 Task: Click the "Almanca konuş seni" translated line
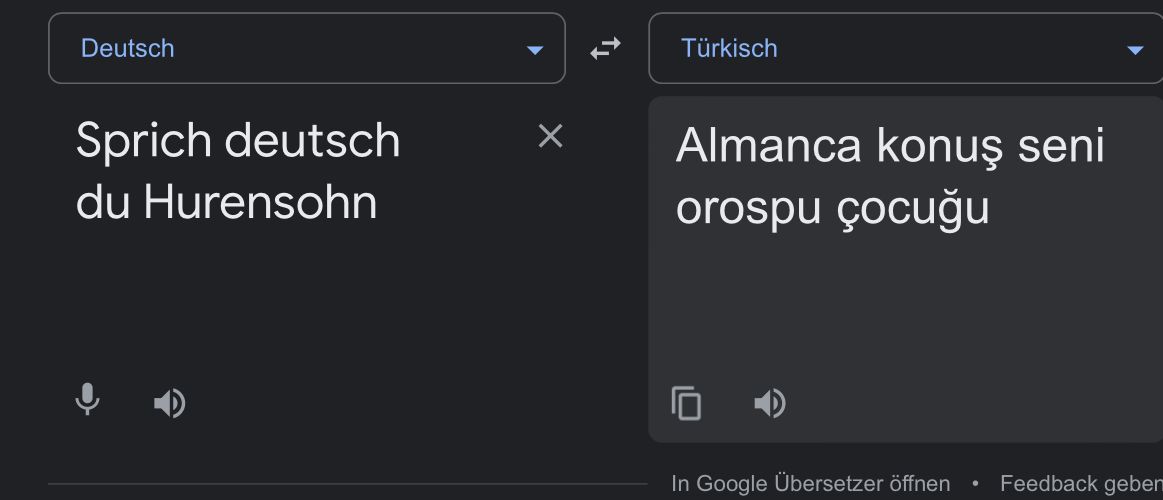tap(890, 146)
